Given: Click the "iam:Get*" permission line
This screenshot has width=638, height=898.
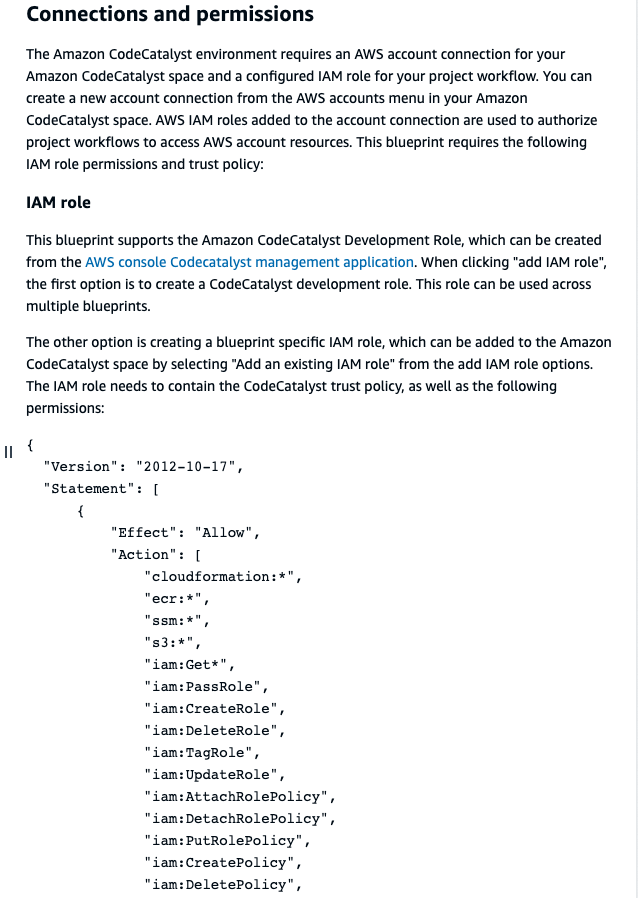Looking at the screenshot, I should (x=189, y=664).
